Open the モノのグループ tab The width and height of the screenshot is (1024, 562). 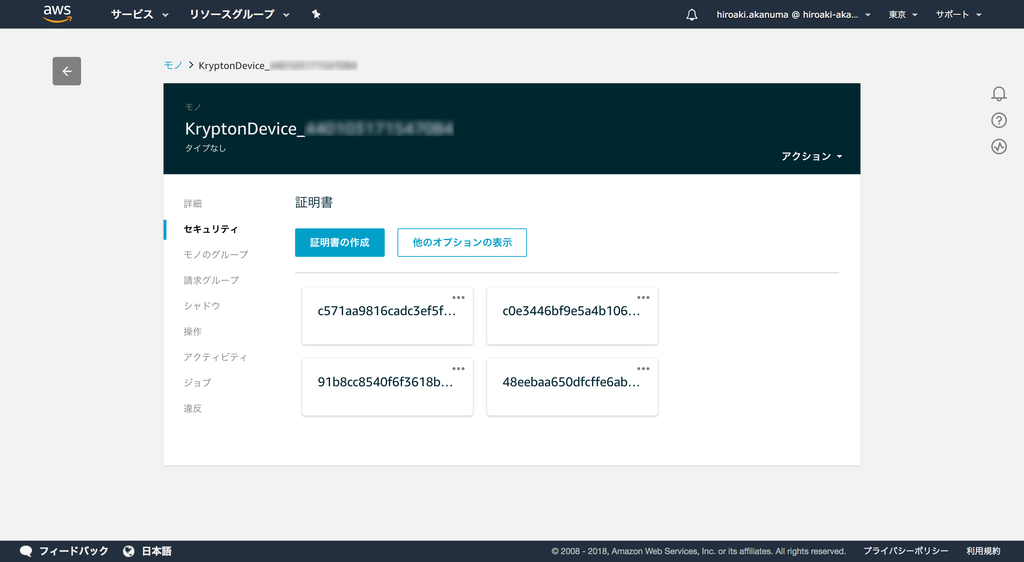pos(216,255)
